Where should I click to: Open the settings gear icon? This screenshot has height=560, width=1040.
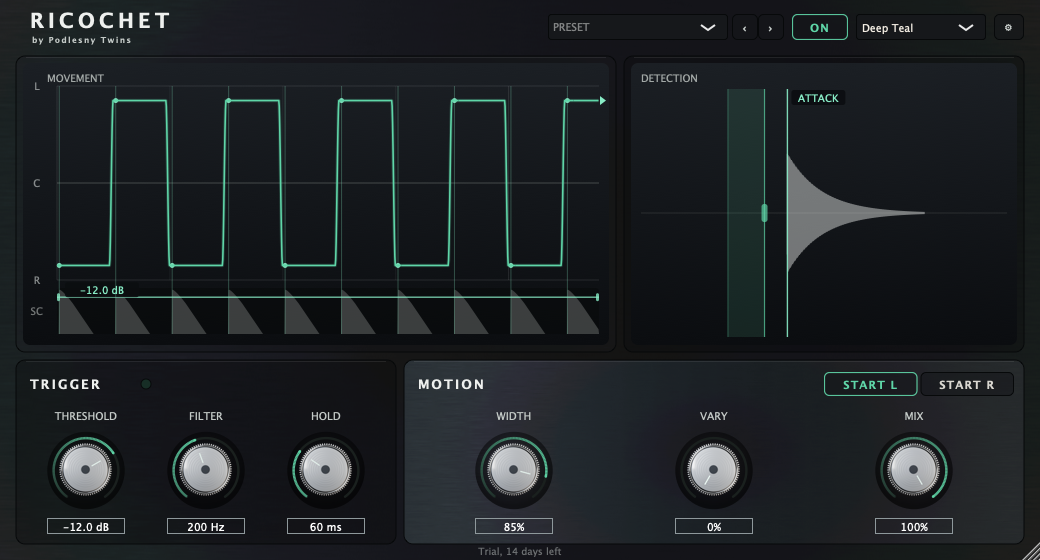click(1008, 28)
